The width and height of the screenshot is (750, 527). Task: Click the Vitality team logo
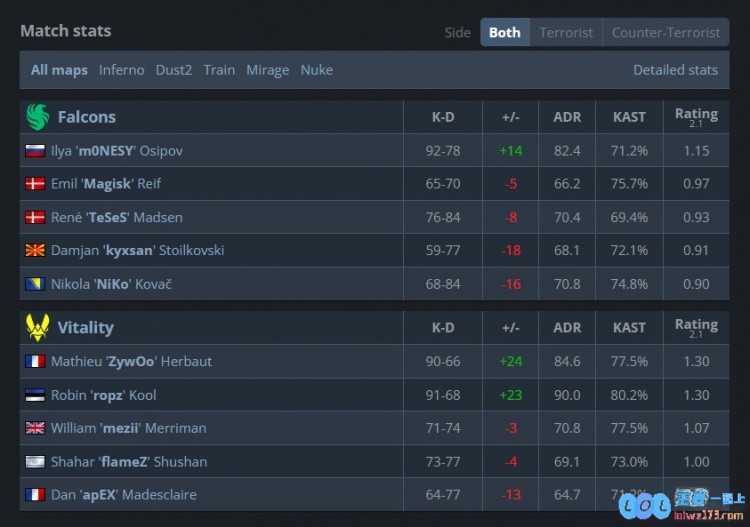[x=37, y=328]
